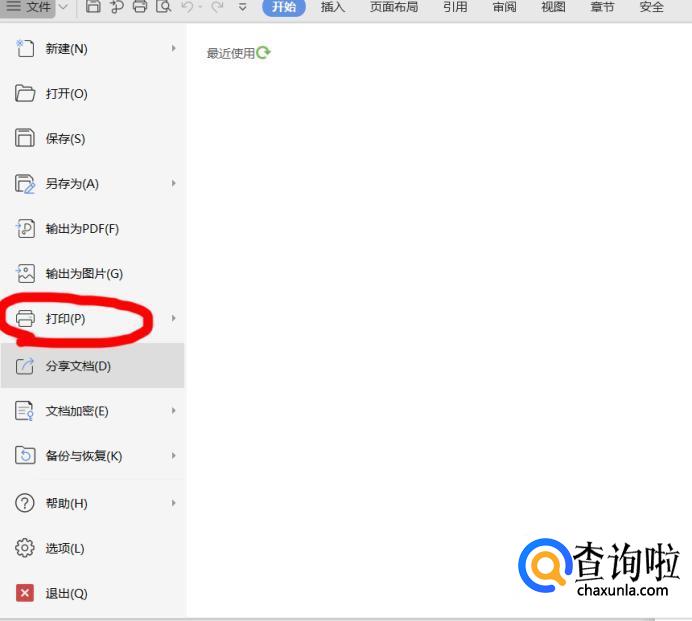Choose 帮助(H) text in menu
Image resolution: width=692 pixels, height=621 pixels.
tap(66, 504)
